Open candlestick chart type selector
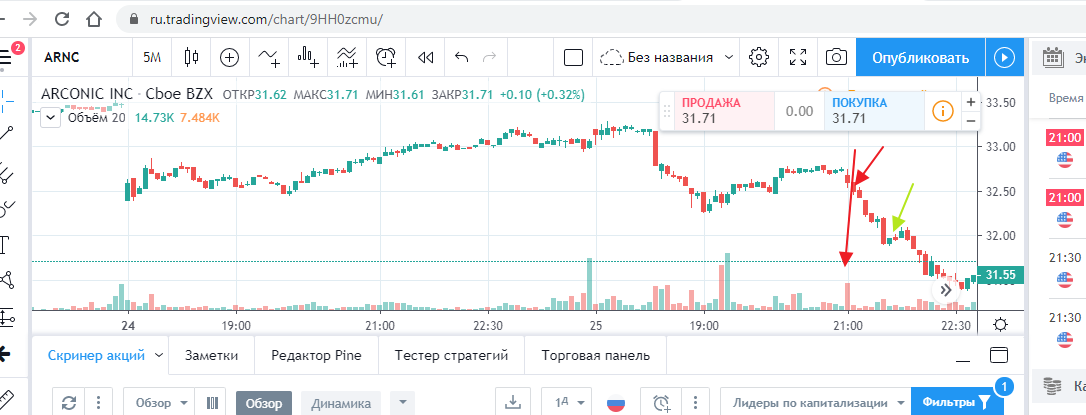 pos(192,57)
